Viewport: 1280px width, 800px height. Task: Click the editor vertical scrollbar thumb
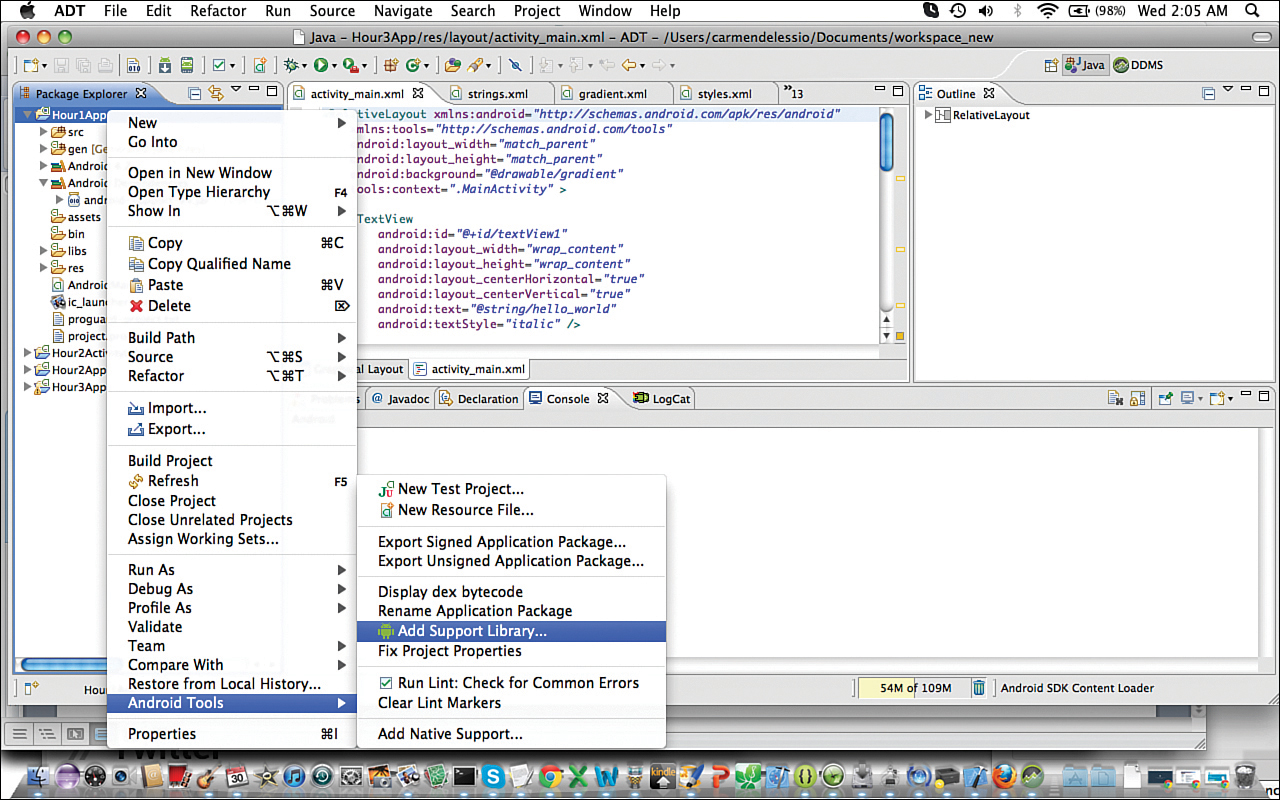[886, 142]
